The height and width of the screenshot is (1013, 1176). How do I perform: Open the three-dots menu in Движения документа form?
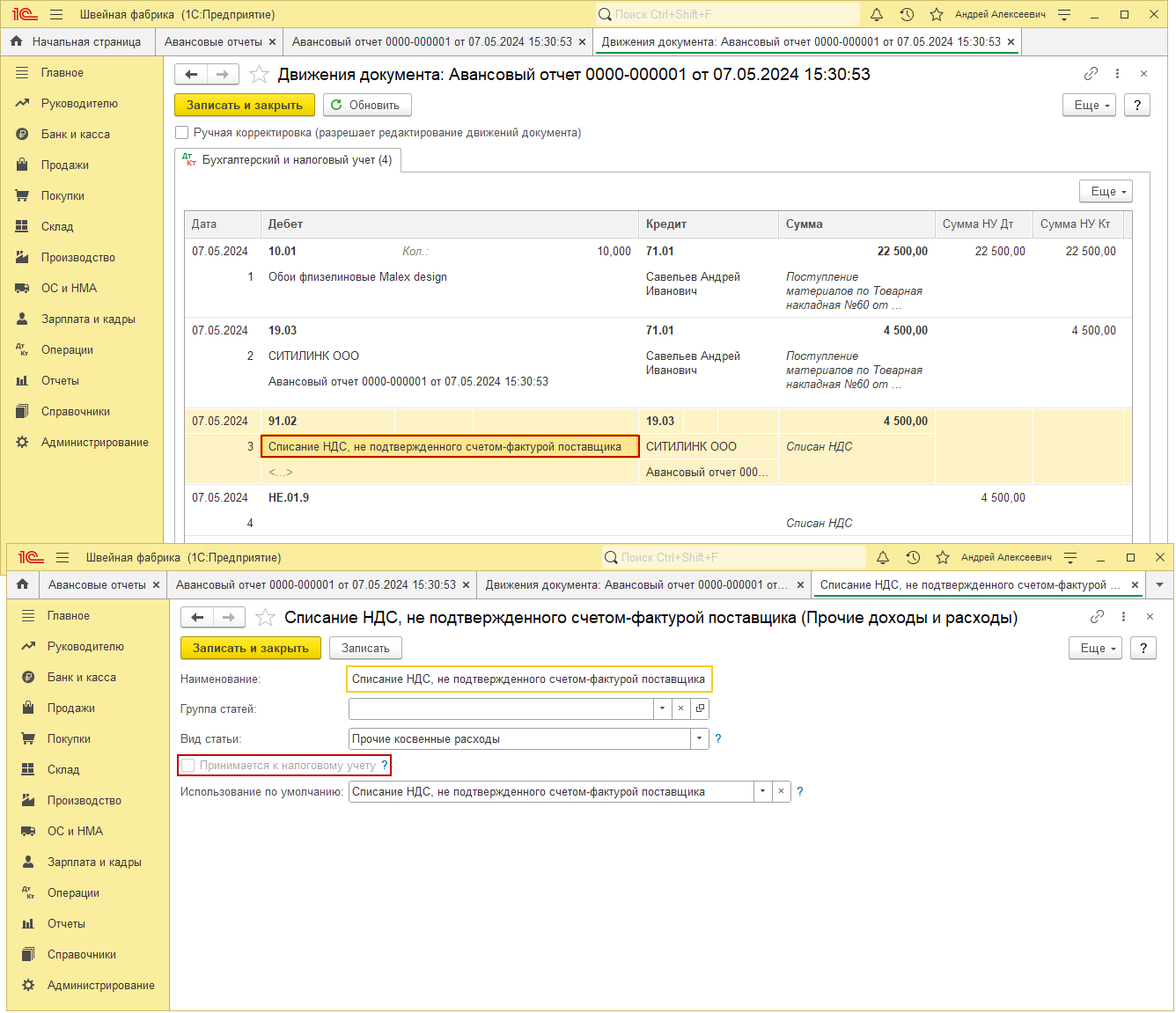[x=1117, y=74]
